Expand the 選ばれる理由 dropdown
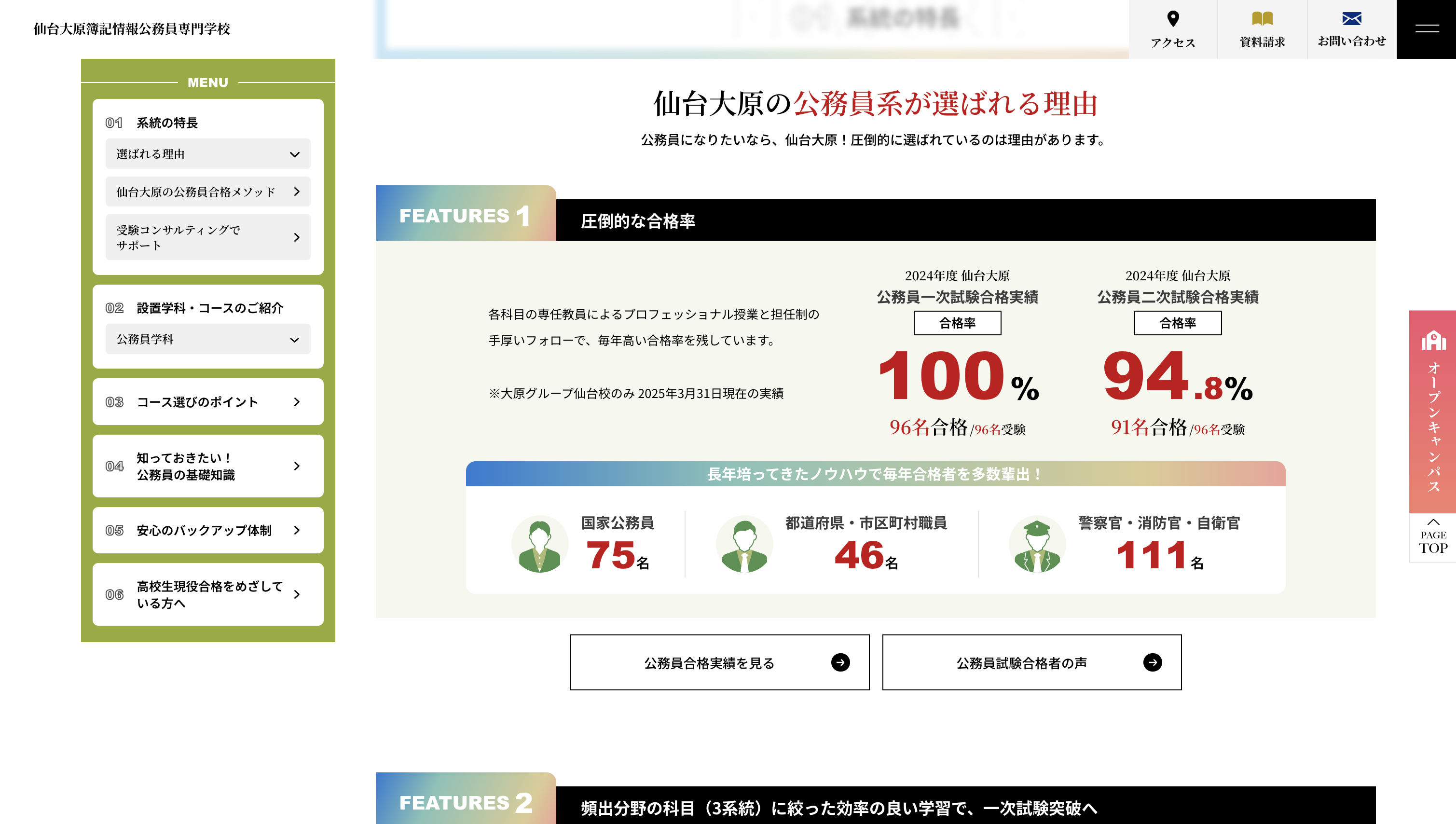Viewport: 1456px width, 824px height. tap(294, 154)
